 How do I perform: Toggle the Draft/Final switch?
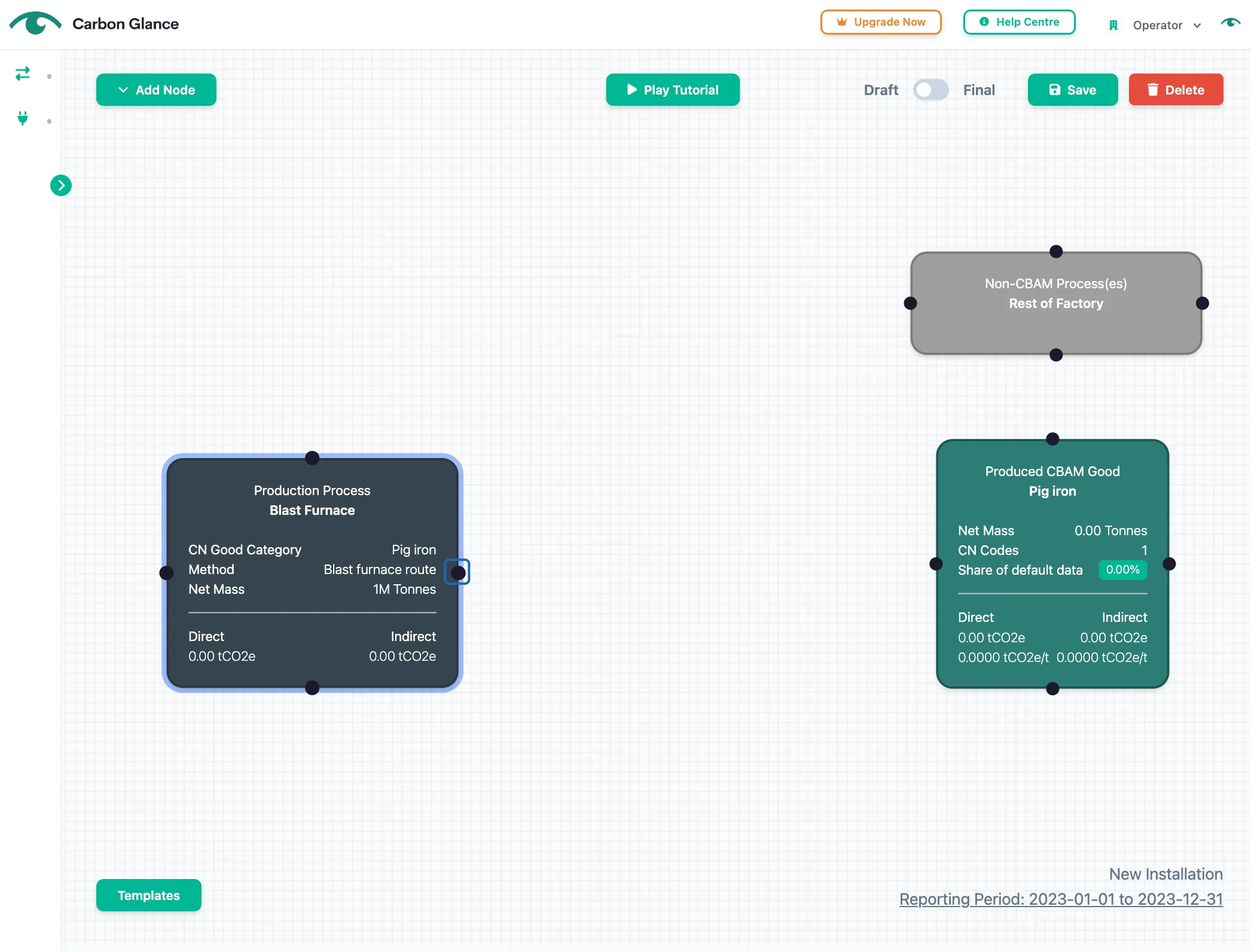(x=930, y=90)
